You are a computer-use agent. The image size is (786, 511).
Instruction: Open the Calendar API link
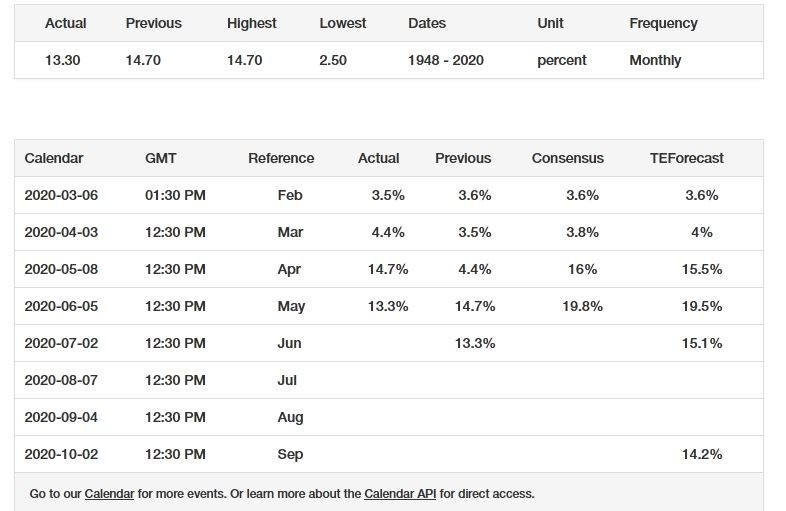pos(400,494)
